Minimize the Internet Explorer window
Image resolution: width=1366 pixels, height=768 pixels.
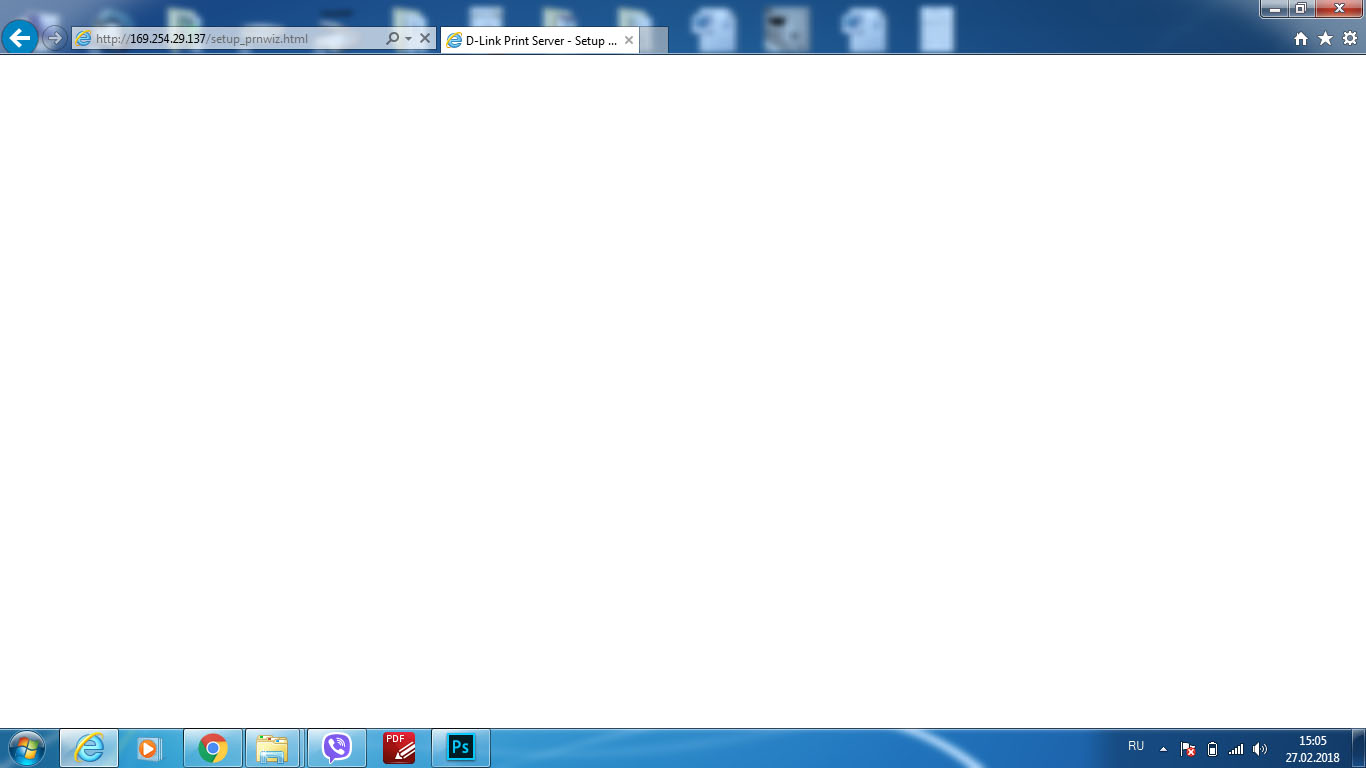click(x=1274, y=9)
